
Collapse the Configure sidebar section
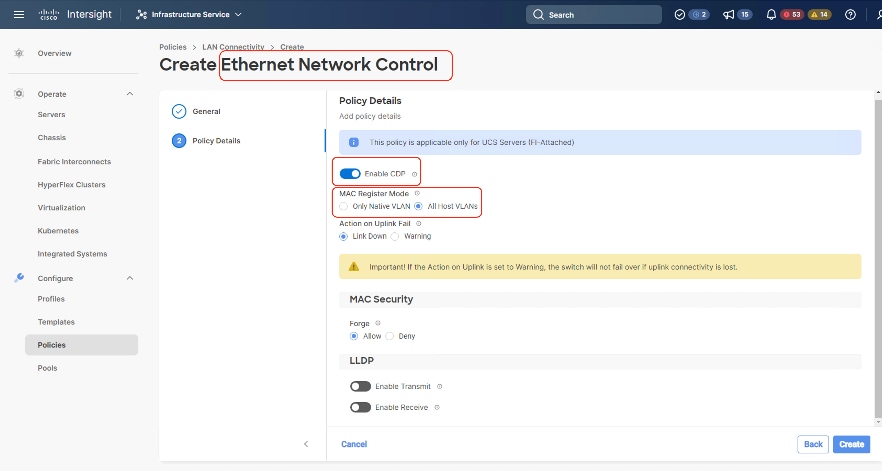[x=130, y=278]
